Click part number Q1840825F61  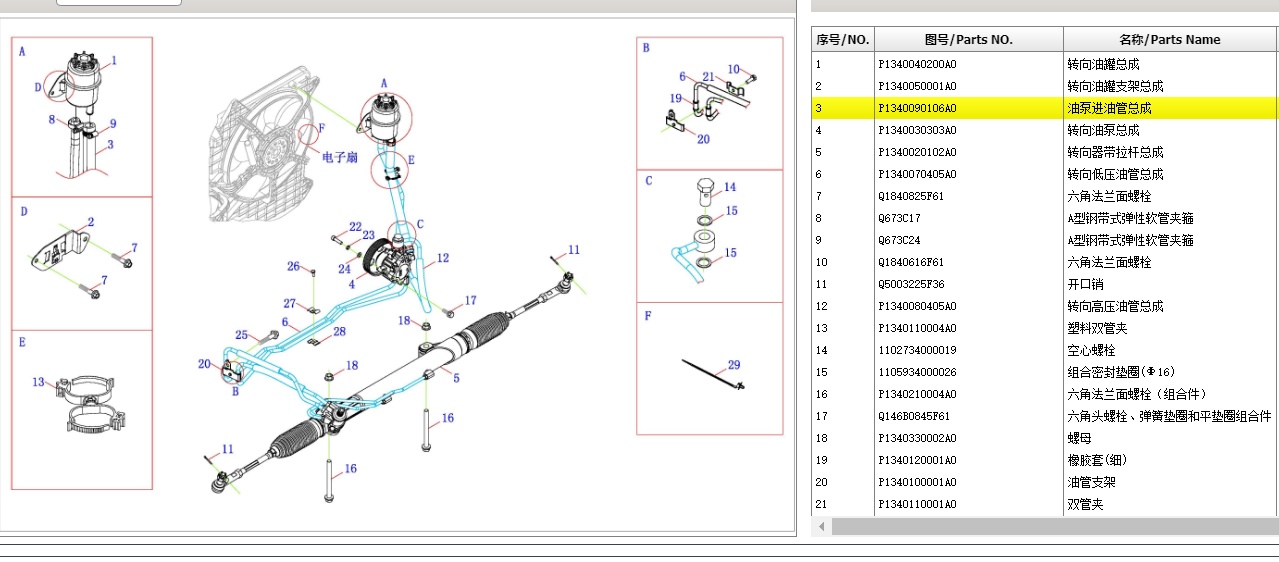(911, 196)
